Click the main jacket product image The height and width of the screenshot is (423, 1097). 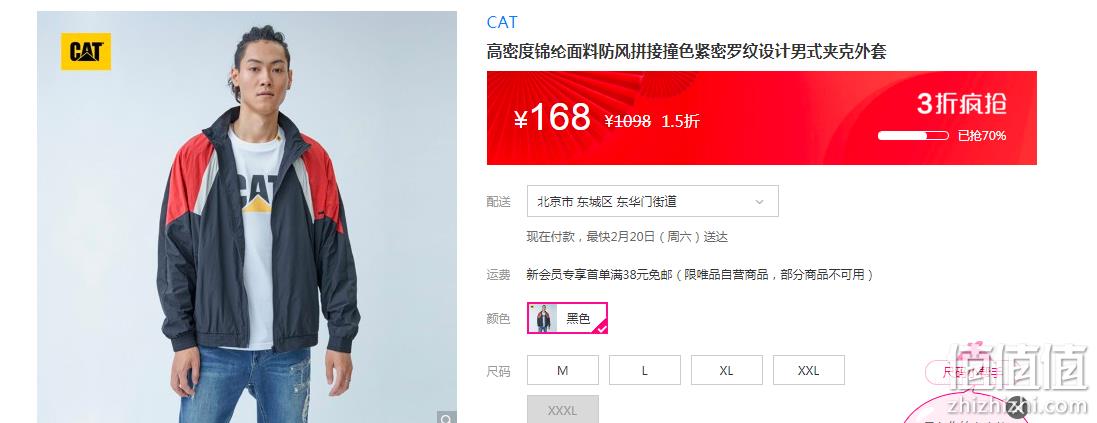247,217
